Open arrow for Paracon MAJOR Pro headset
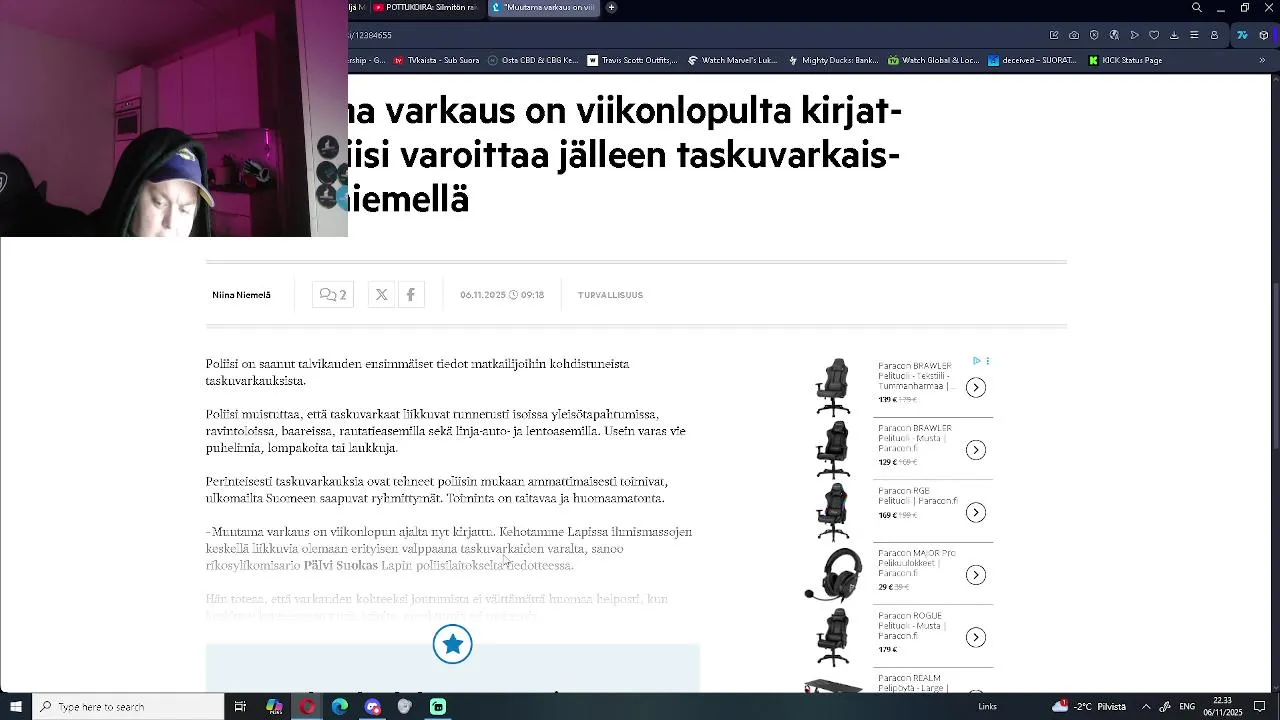1280x720 pixels. tap(976, 575)
